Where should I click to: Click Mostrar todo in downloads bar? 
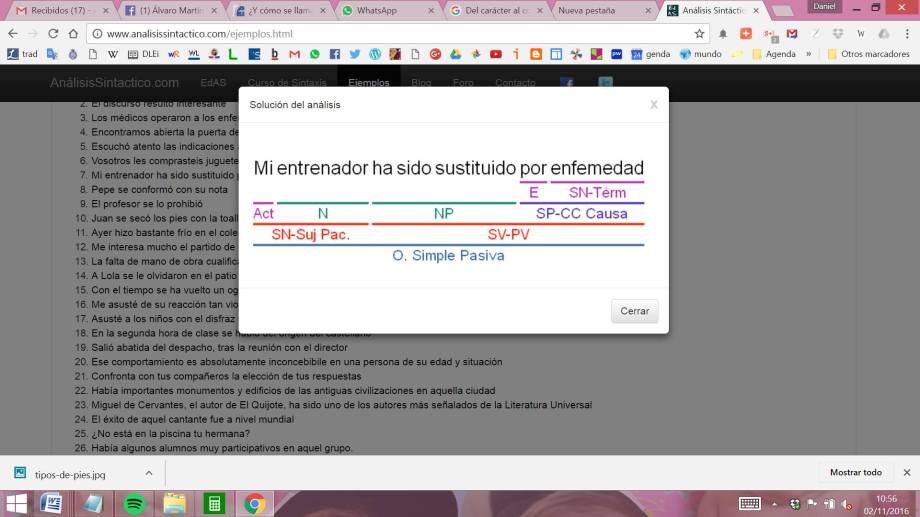(x=855, y=472)
